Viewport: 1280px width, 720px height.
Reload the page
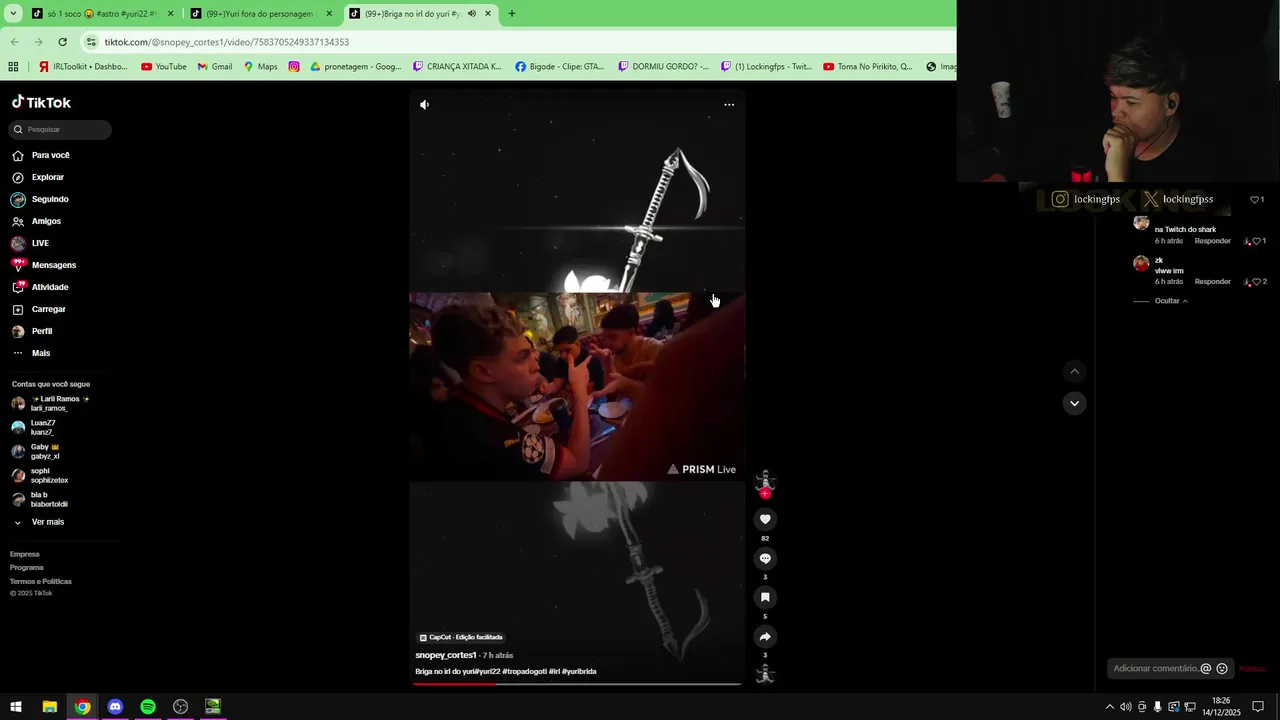click(62, 42)
